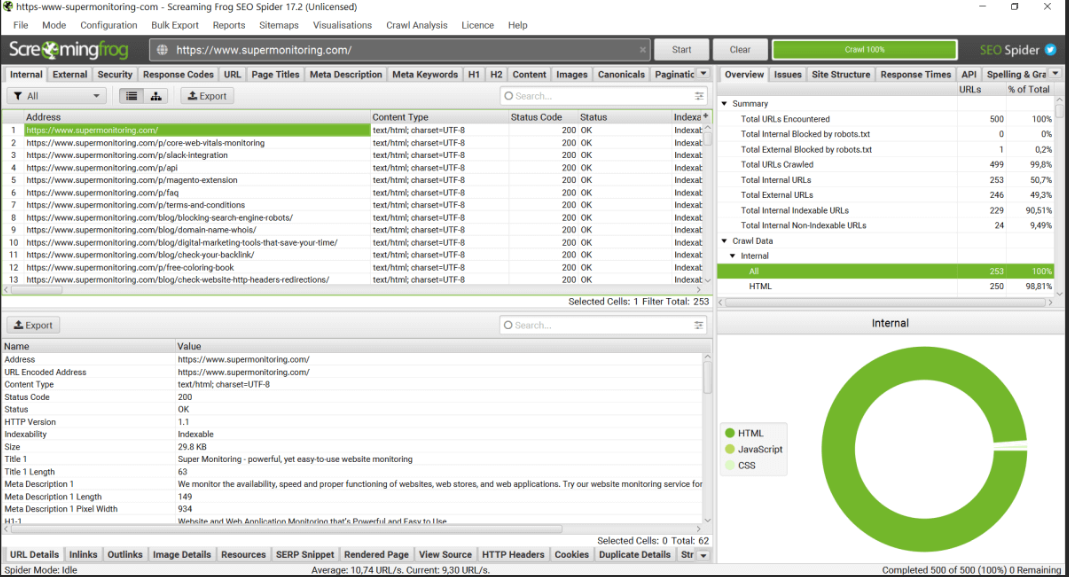Open the Bulk Export menu

pyautogui.click(x=175, y=25)
